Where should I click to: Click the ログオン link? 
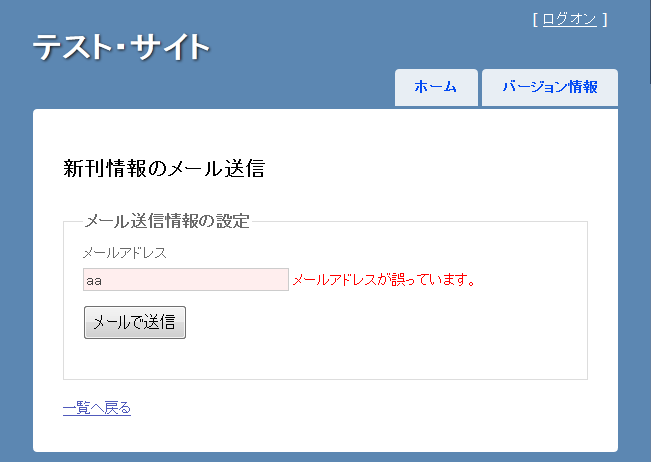[x=570, y=19]
